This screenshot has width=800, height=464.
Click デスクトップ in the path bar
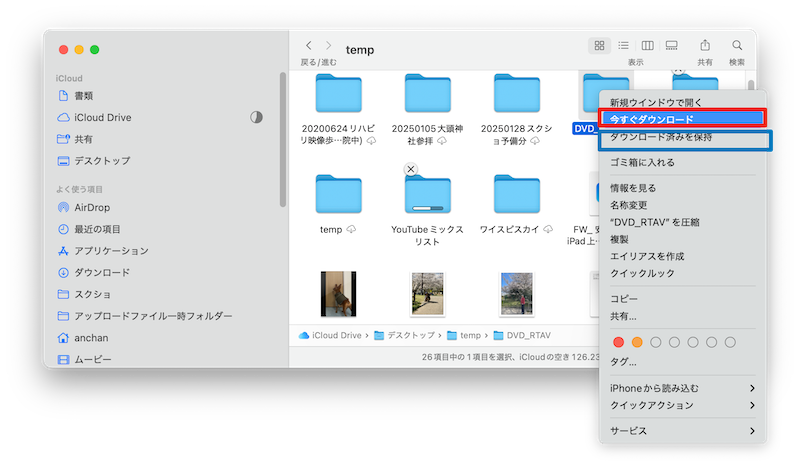(405, 335)
